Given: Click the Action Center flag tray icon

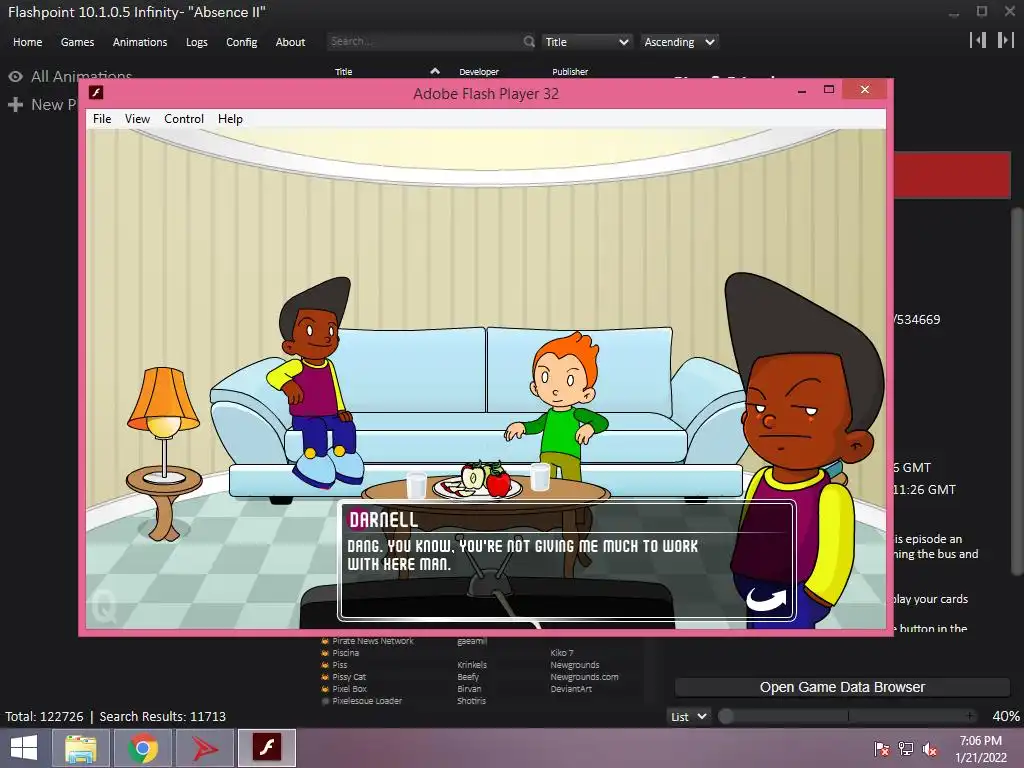Looking at the screenshot, I should click(882, 749).
